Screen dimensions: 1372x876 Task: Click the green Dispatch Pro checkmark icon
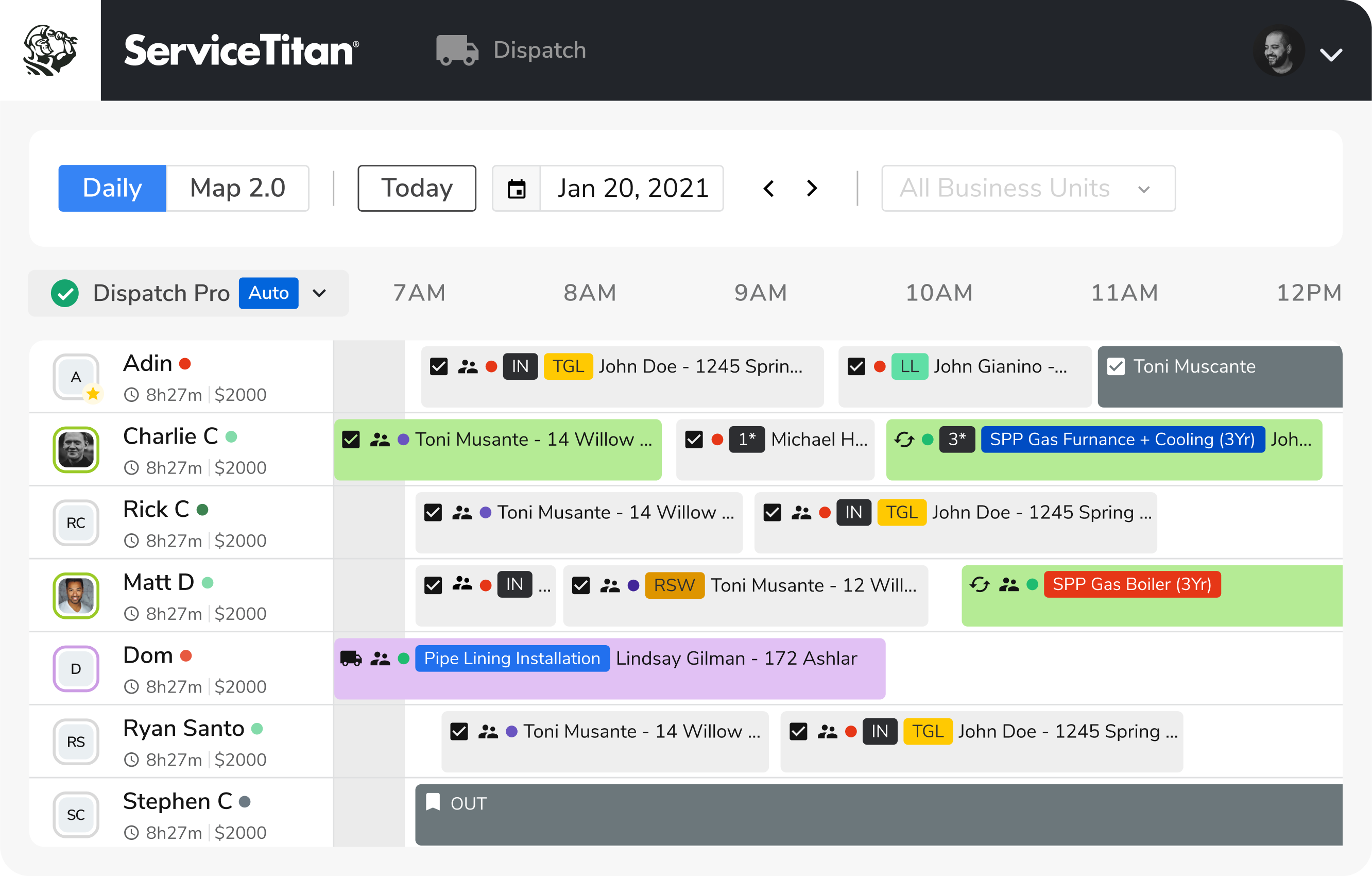point(65,293)
